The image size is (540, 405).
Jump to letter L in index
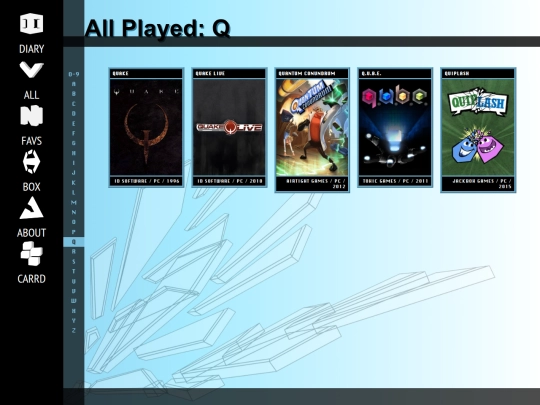[x=74, y=193]
